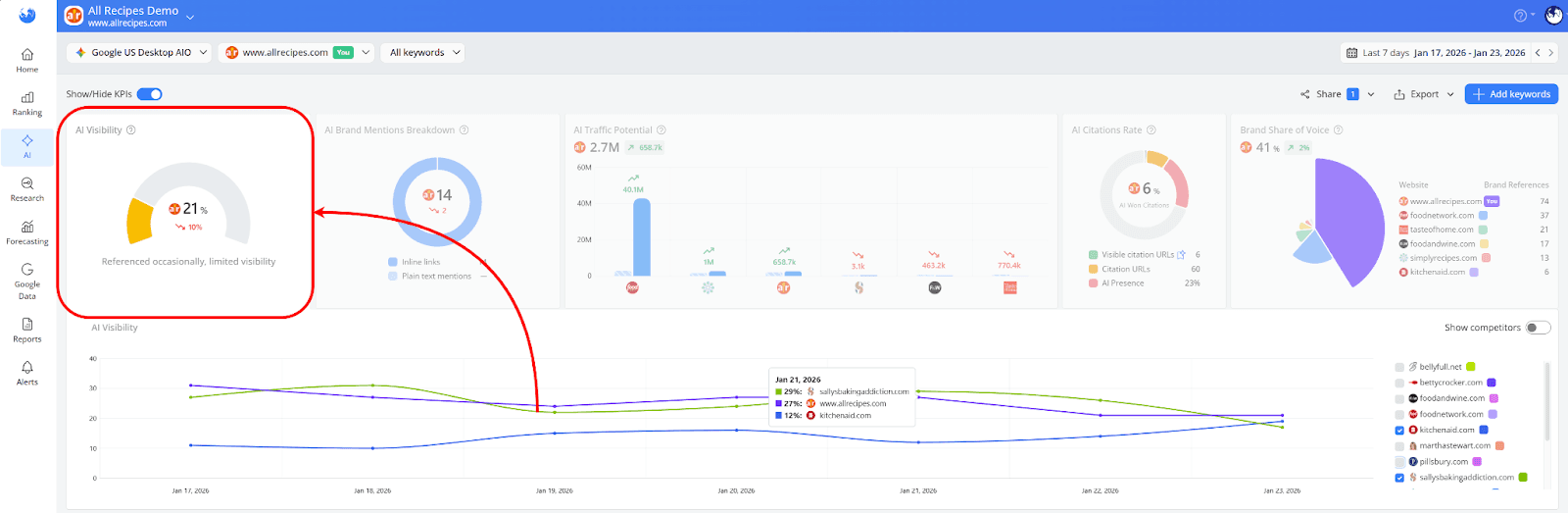Image resolution: width=1568 pixels, height=513 pixels.
Task: Click the Citation URLs orange legend swatch
Action: point(1093,269)
